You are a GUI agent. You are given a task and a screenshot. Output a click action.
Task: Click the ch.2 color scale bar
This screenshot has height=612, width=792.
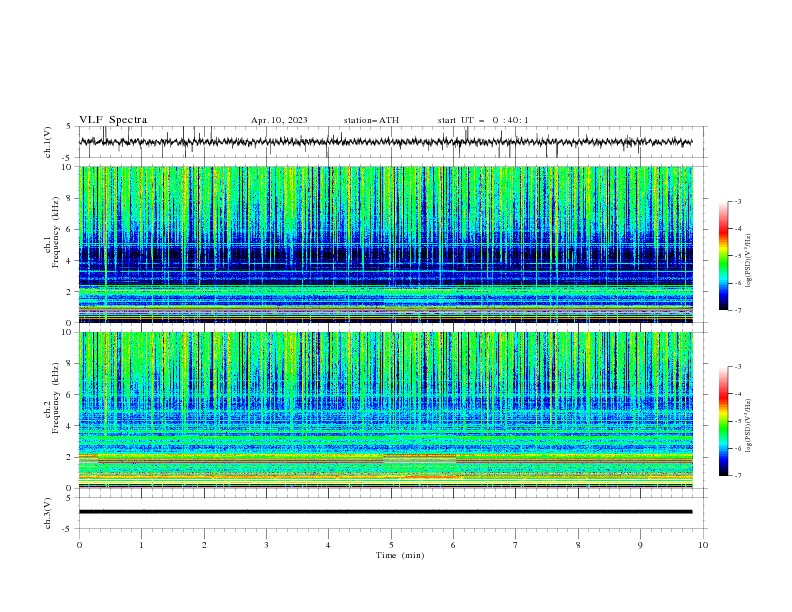723,421
